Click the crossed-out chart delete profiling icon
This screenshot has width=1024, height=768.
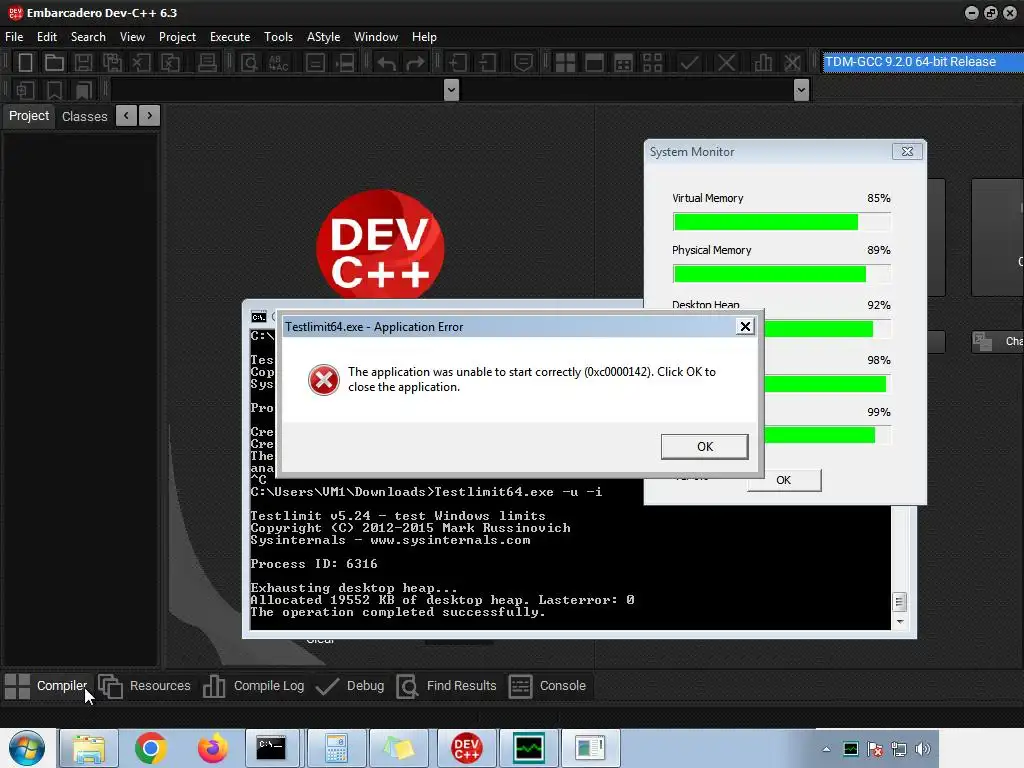pyautogui.click(x=792, y=63)
